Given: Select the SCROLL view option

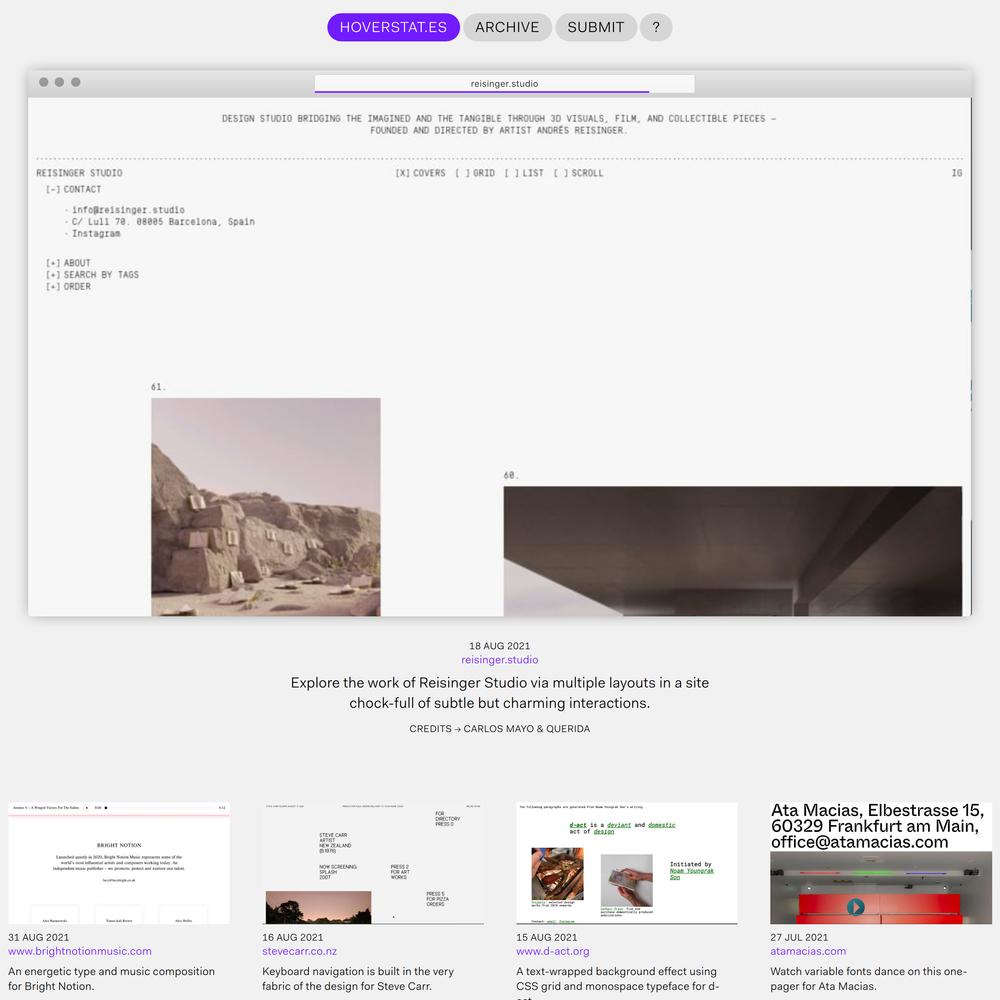Looking at the screenshot, I should pyautogui.click(x=578, y=173).
